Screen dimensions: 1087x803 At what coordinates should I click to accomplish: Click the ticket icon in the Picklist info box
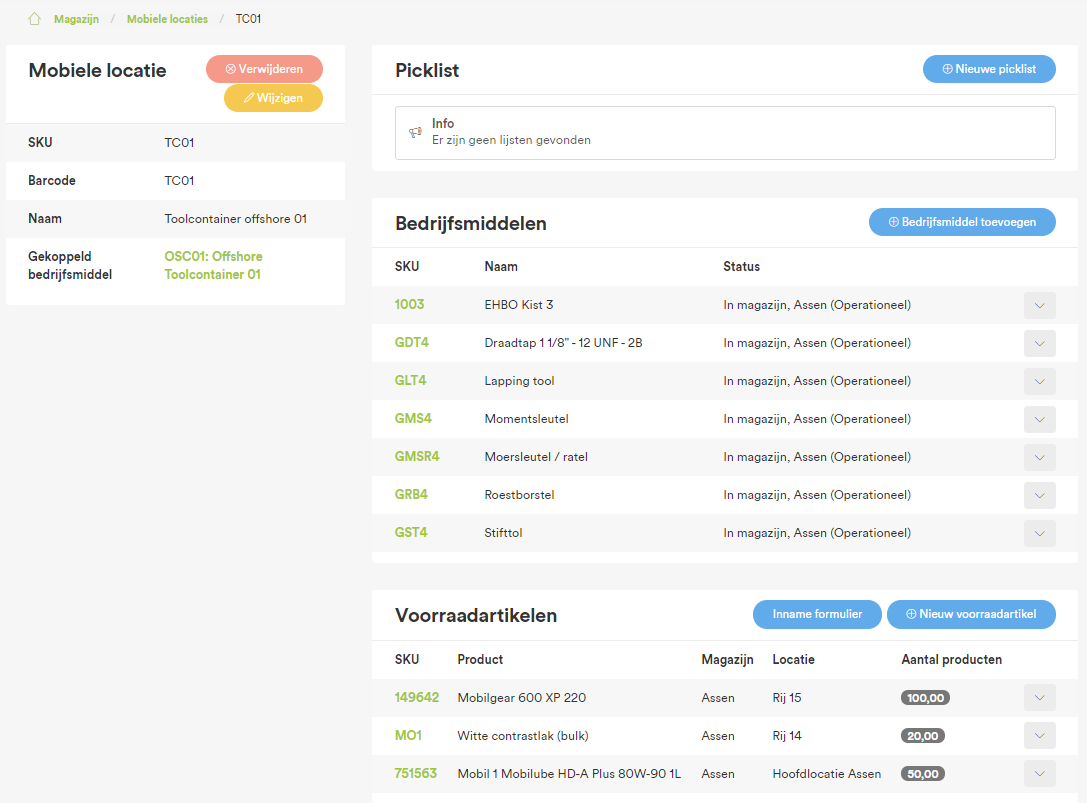click(415, 131)
